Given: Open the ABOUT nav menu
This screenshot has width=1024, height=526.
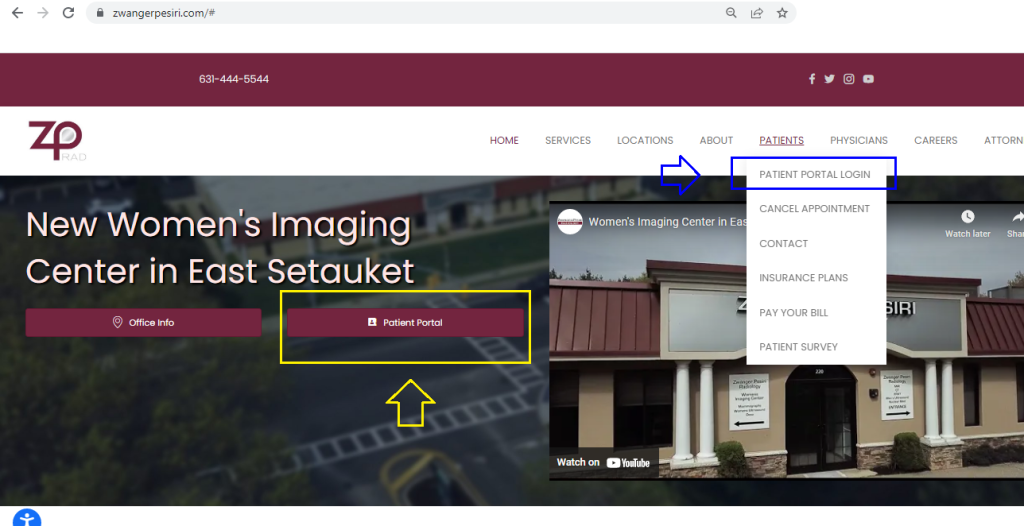Looking at the screenshot, I should (x=716, y=140).
